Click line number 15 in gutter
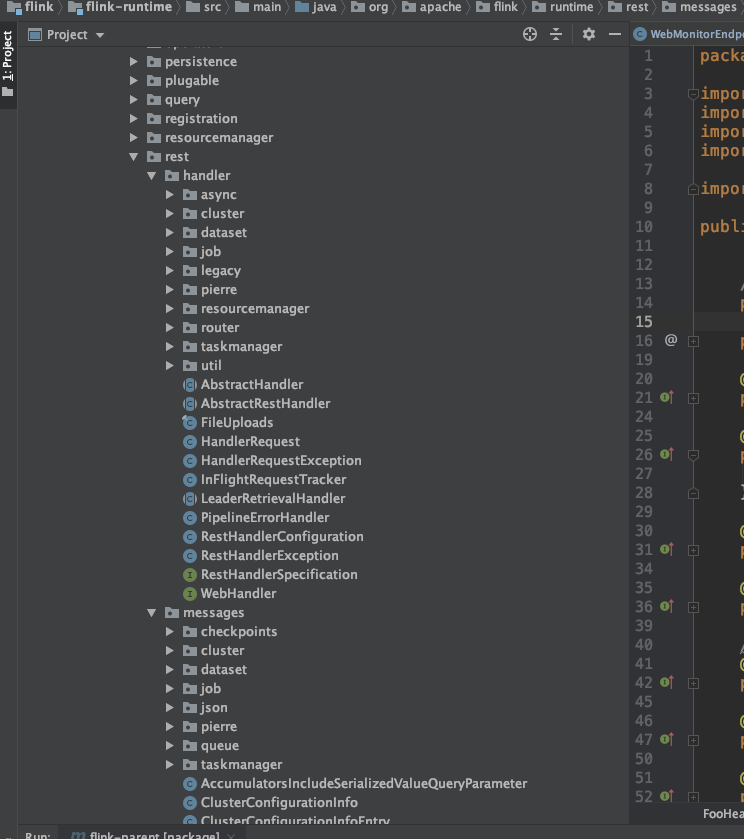Viewport: 744px width, 839px height. click(x=644, y=322)
